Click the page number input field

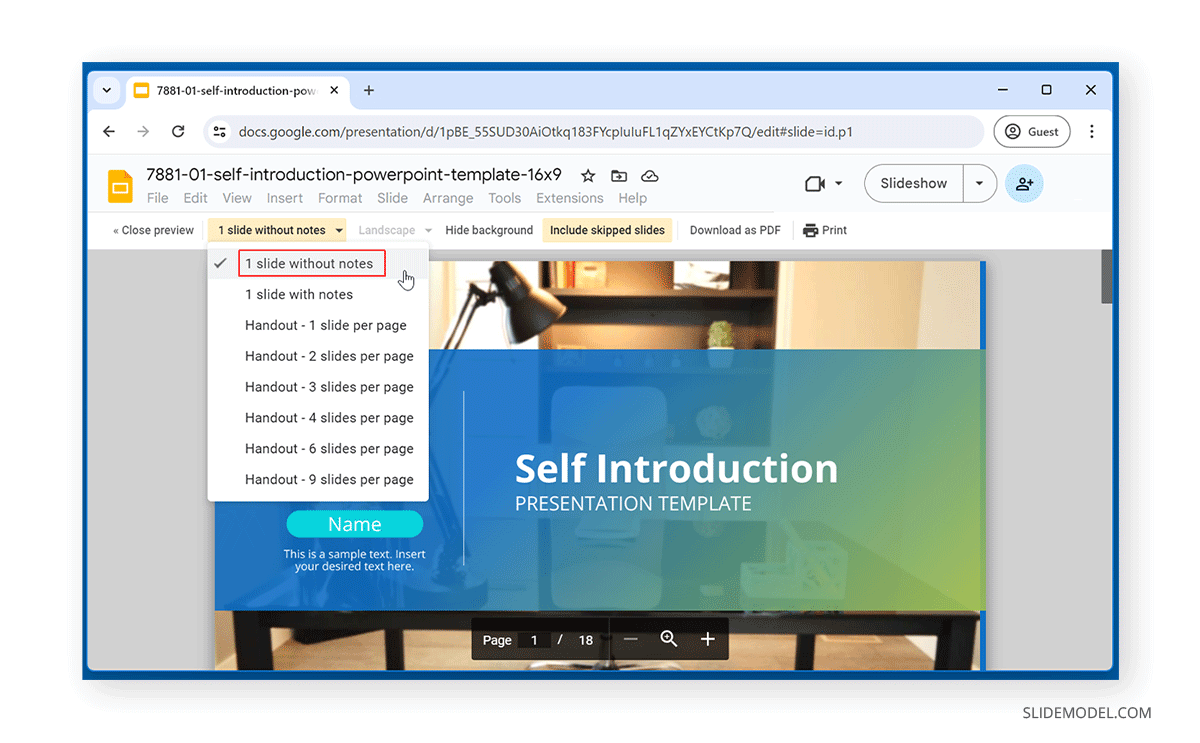534,639
